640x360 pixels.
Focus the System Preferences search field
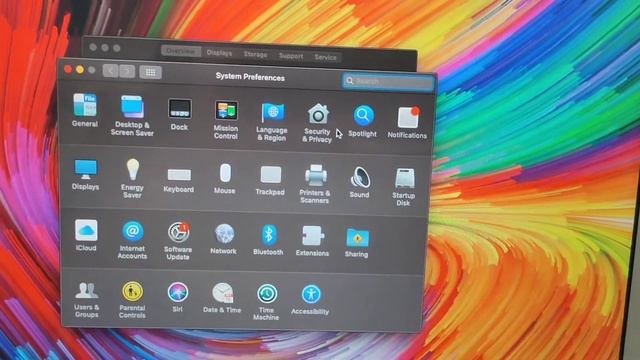pos(388,81)
